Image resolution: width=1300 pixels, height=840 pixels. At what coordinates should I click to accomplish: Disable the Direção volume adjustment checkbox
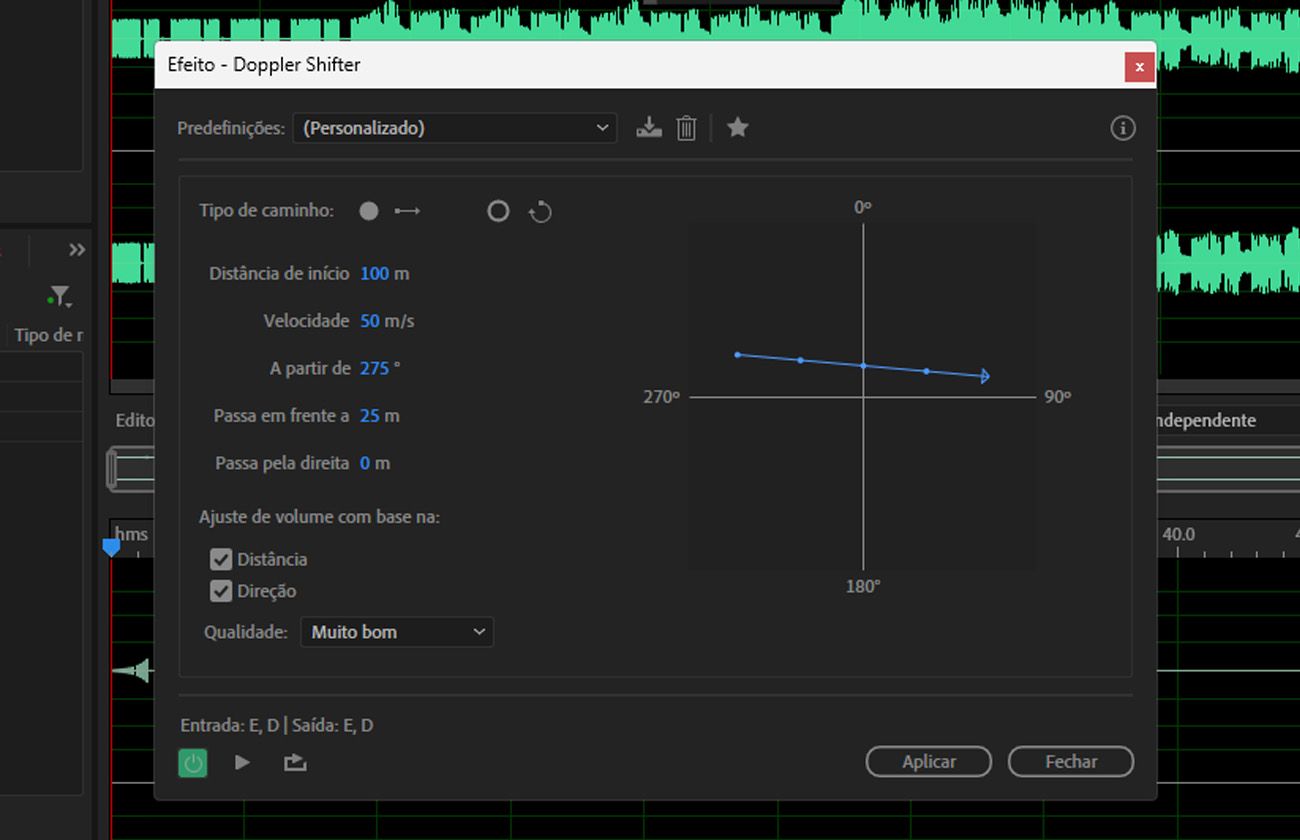pyautogui.click(x=220, y=591)
